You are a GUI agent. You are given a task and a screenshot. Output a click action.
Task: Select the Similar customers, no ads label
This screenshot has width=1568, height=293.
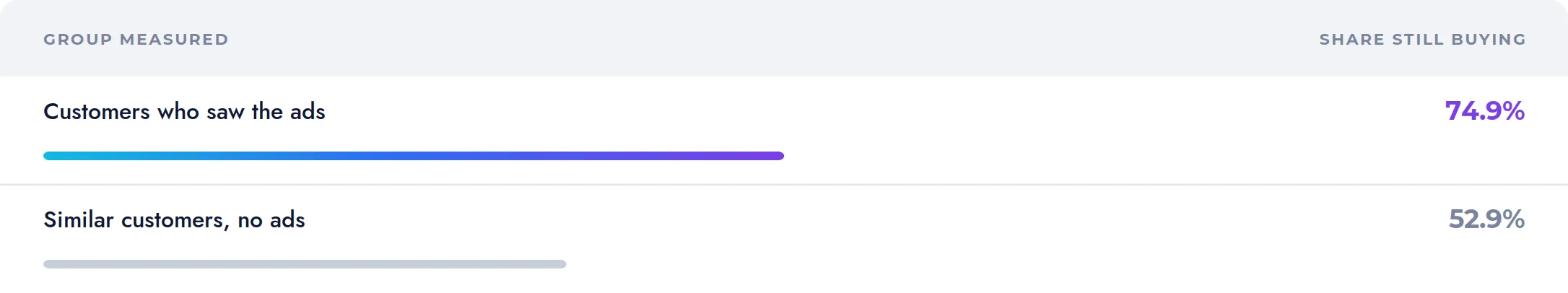174,220
